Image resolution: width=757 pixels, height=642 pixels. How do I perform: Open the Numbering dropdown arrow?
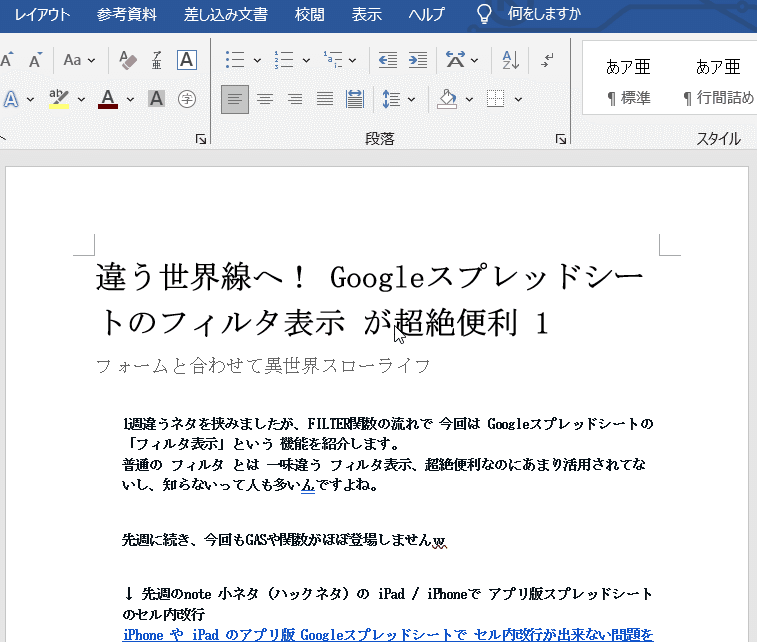click(x=306, y=60)
